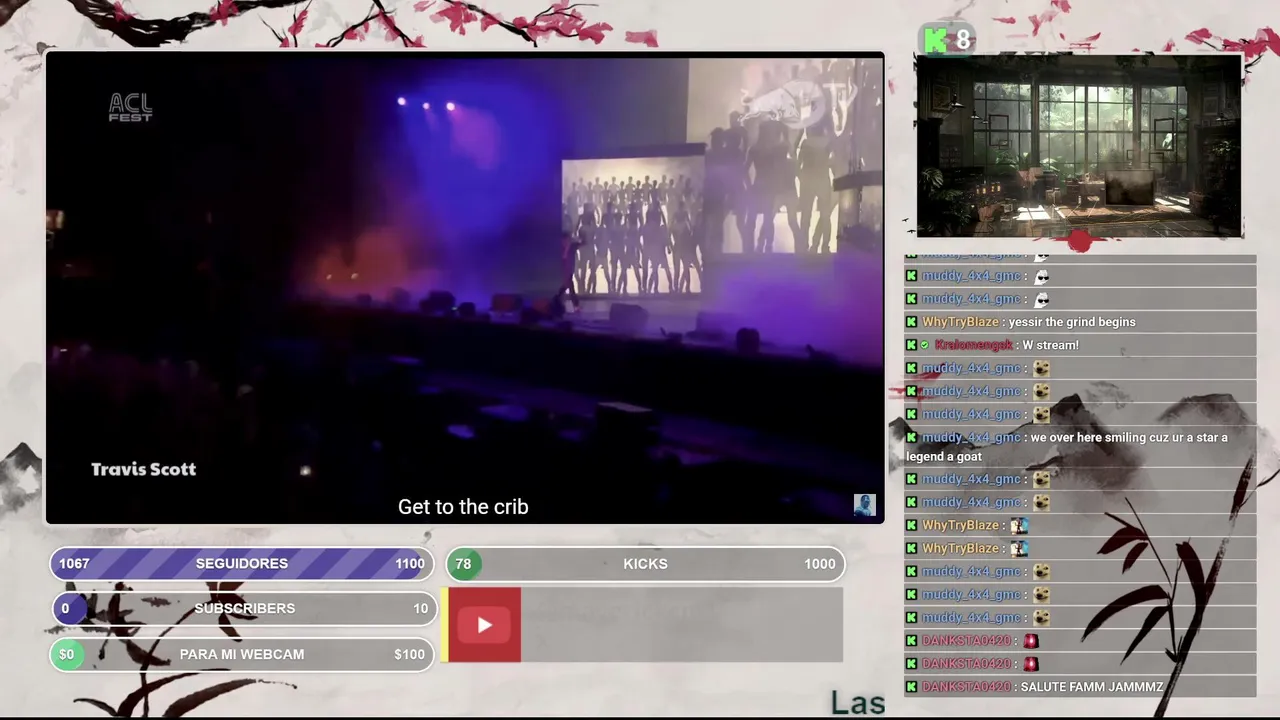Click the red YouTube play icon
The height and width of the screenshot is (720, 1280).
[x=484, y=625]
